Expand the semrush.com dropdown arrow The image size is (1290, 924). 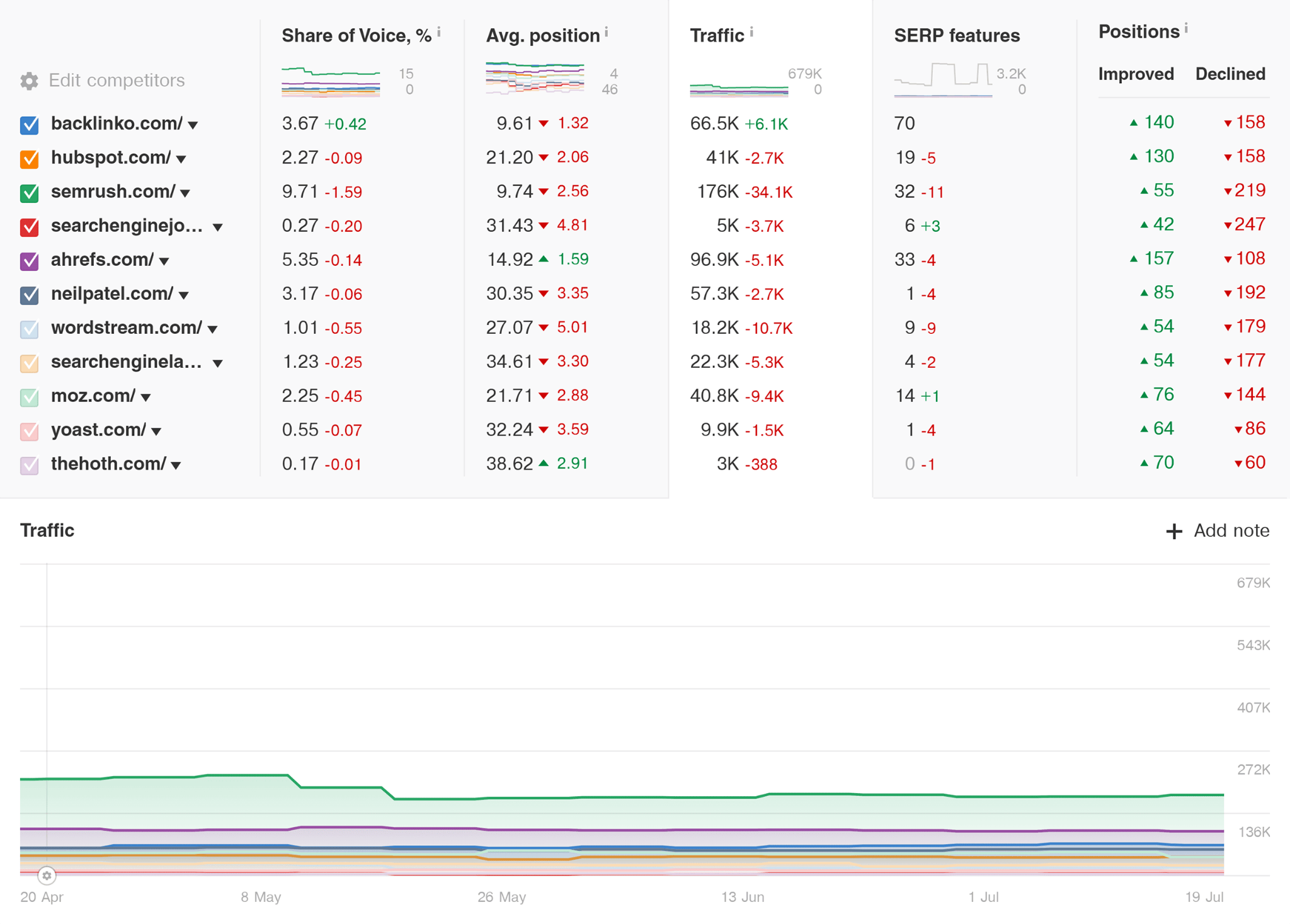click(x=186, y=193)
